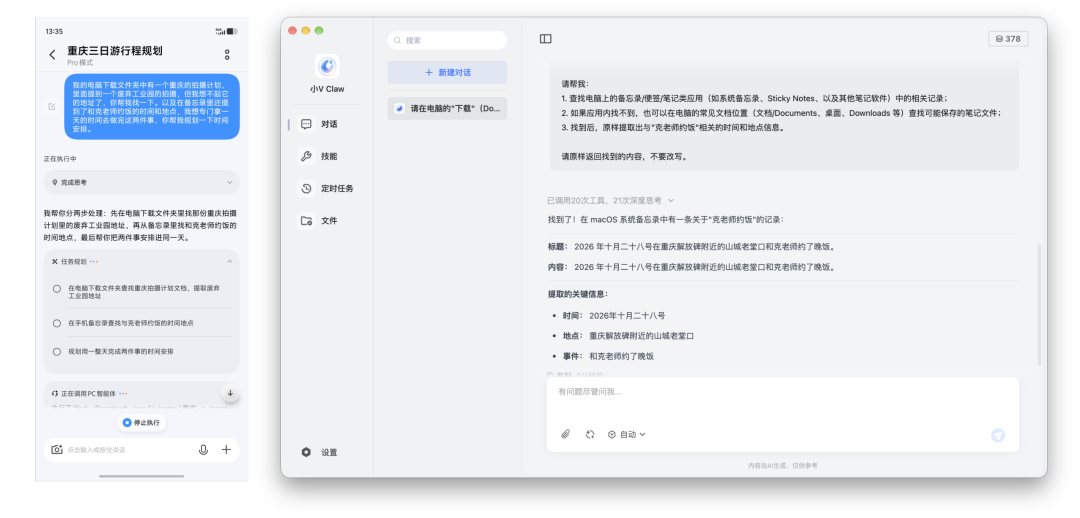Click 正在调用PC智能体 status on phone
This screenshot has width=1080, height=518.
pyautogui.click(x=88, y=394)
